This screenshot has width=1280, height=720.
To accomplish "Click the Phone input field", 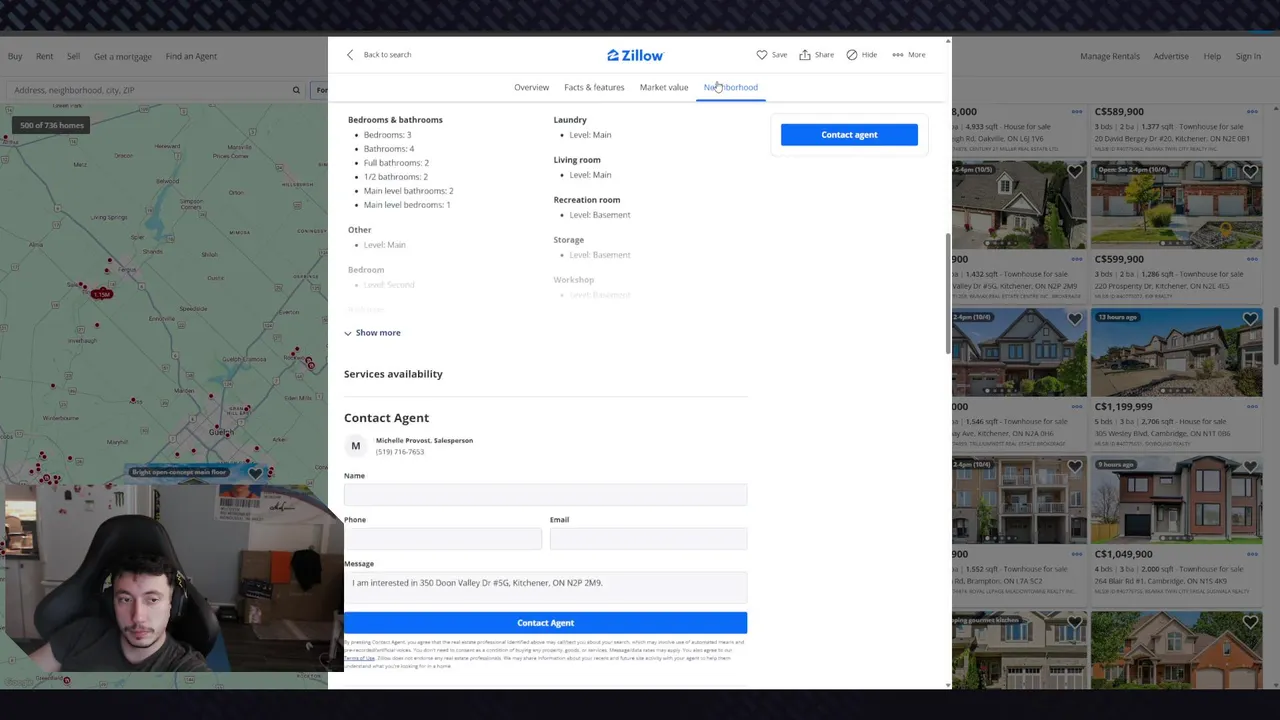I will point(443,538).
